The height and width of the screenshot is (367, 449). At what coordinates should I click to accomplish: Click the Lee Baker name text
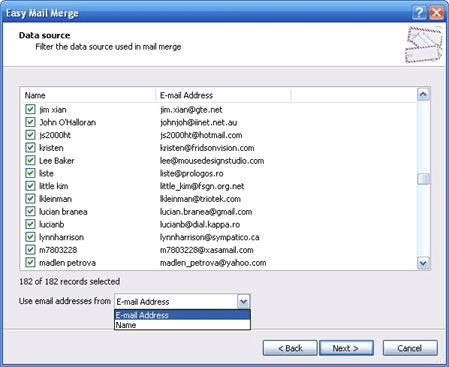[57, 161]
